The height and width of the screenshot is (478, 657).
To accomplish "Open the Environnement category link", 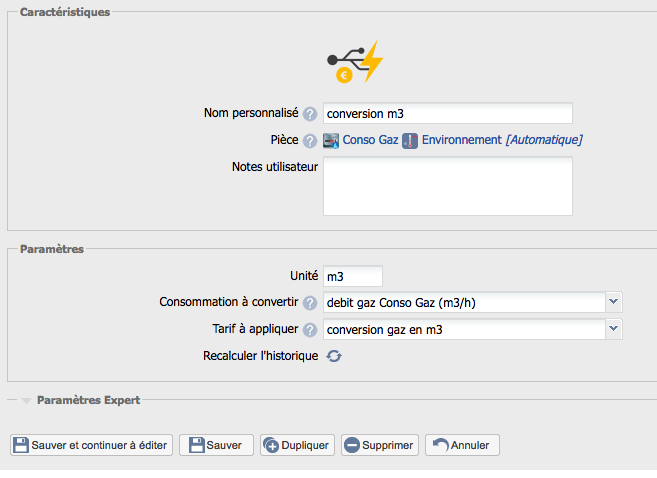I will pyautogui.click(x=460, y=141).
